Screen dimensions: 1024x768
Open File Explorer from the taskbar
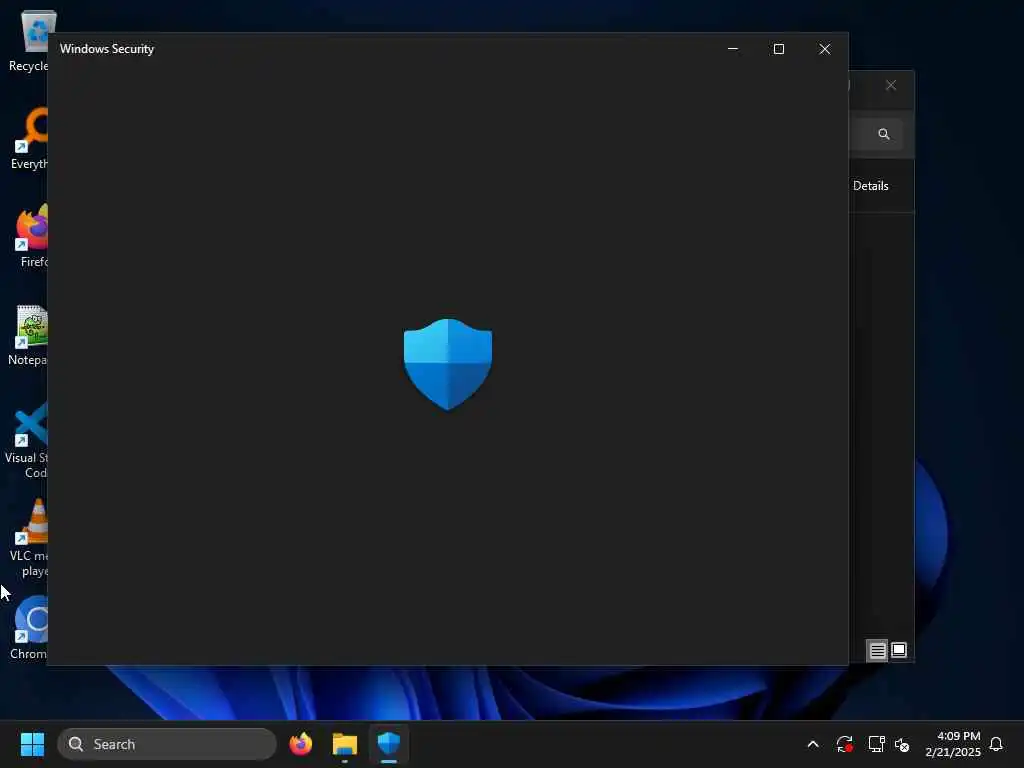(x=345, y=744)
